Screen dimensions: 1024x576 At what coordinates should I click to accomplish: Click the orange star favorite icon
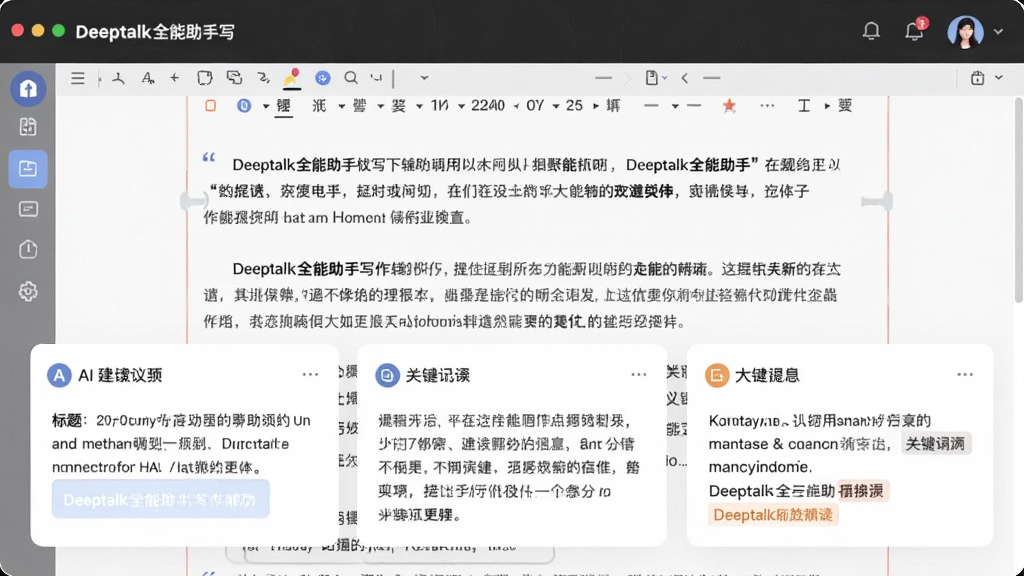729,106
